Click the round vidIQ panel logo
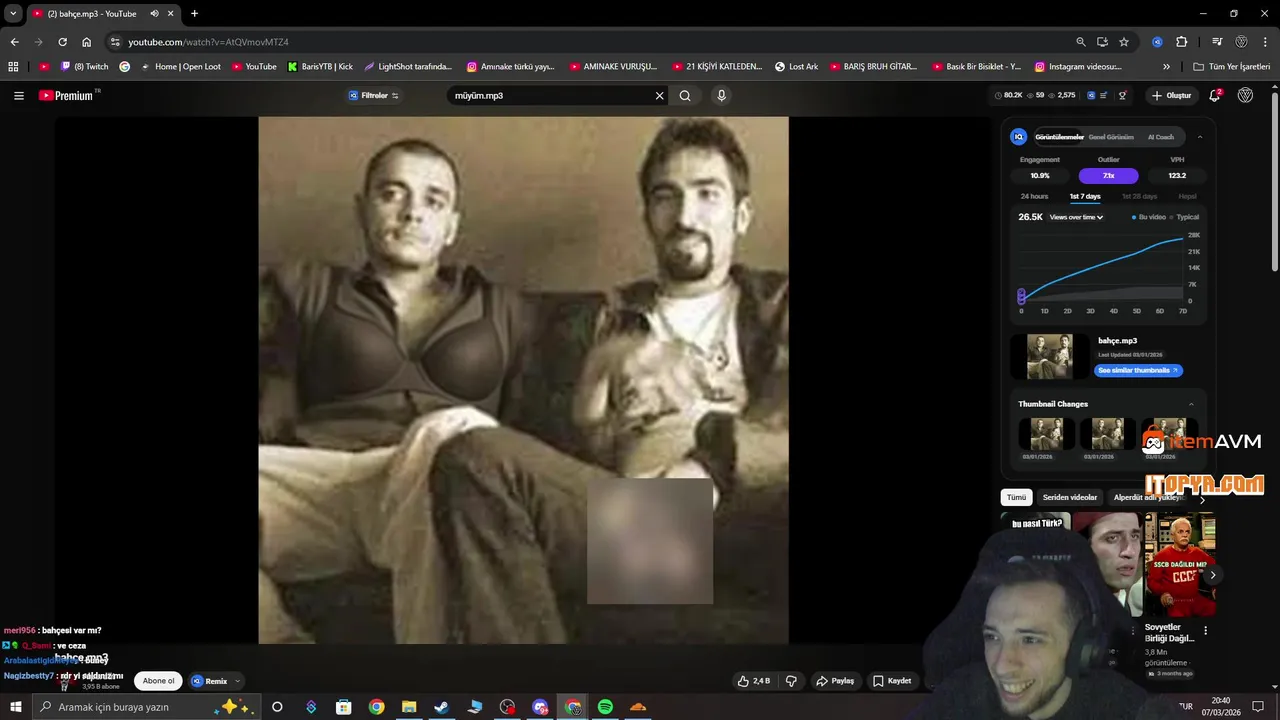This screenshot has width=1280, height=720. pyautogui.click(x=1018, y=137)
